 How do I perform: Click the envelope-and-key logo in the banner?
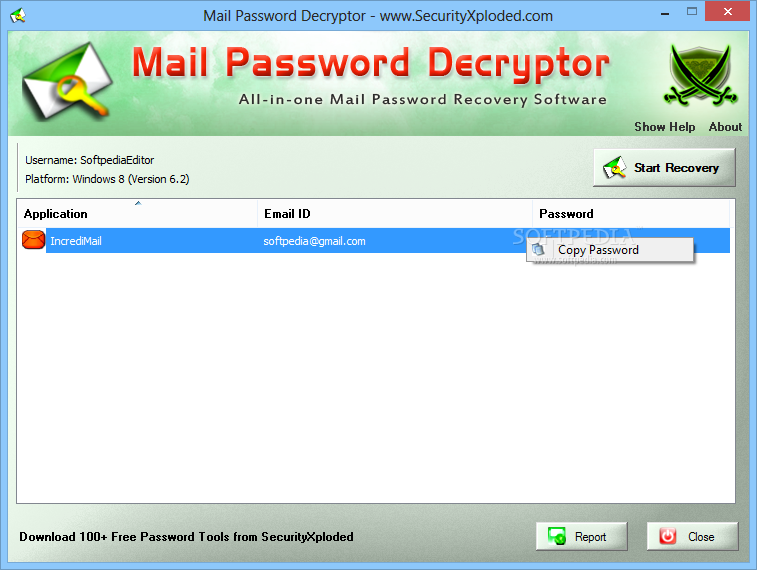[67, 81]
